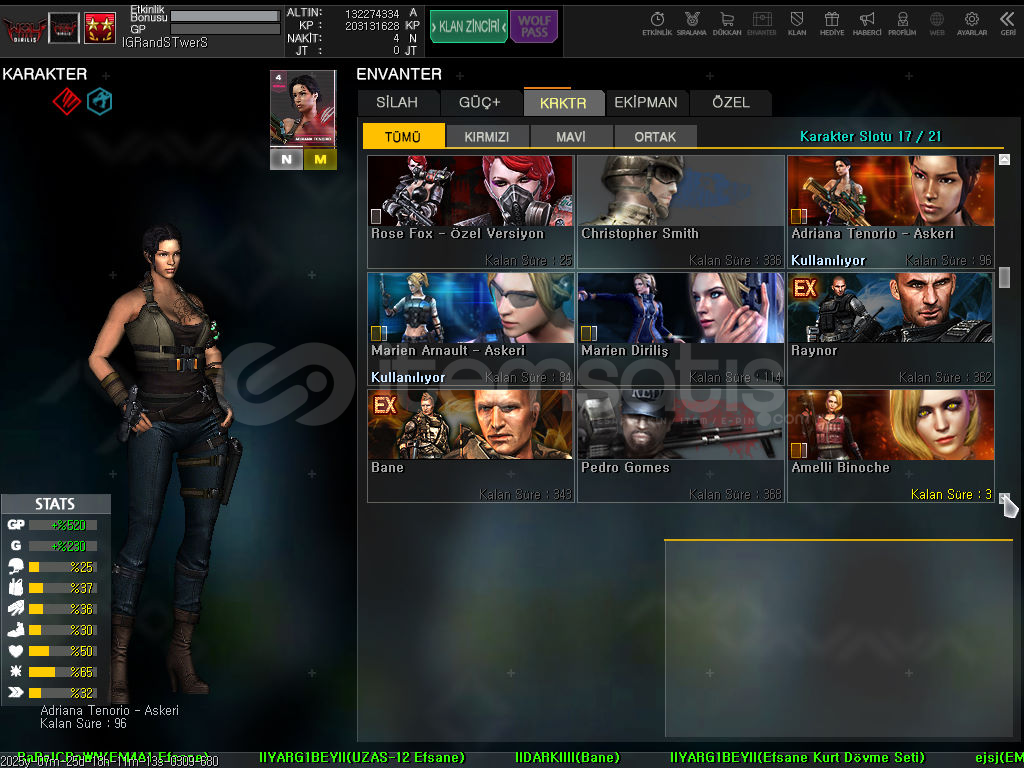The width and height of the screenshot is (1024, 768).
Task: Open the WOLF PASS button
Action: pyautogui.click(x=534, y=27)
